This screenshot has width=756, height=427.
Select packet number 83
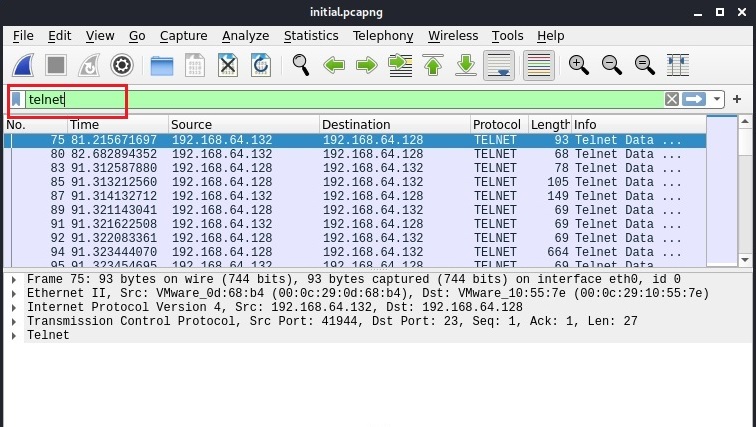[x=355, y=168]
